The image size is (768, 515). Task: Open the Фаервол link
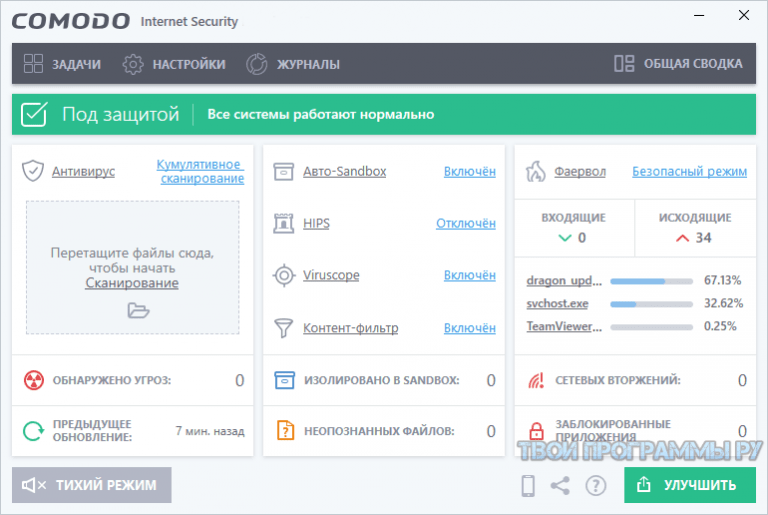pos(580,172)
